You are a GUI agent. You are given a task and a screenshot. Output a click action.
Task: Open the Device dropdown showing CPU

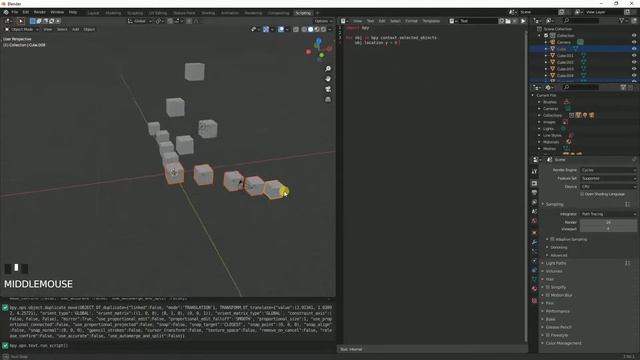point(608,187)
